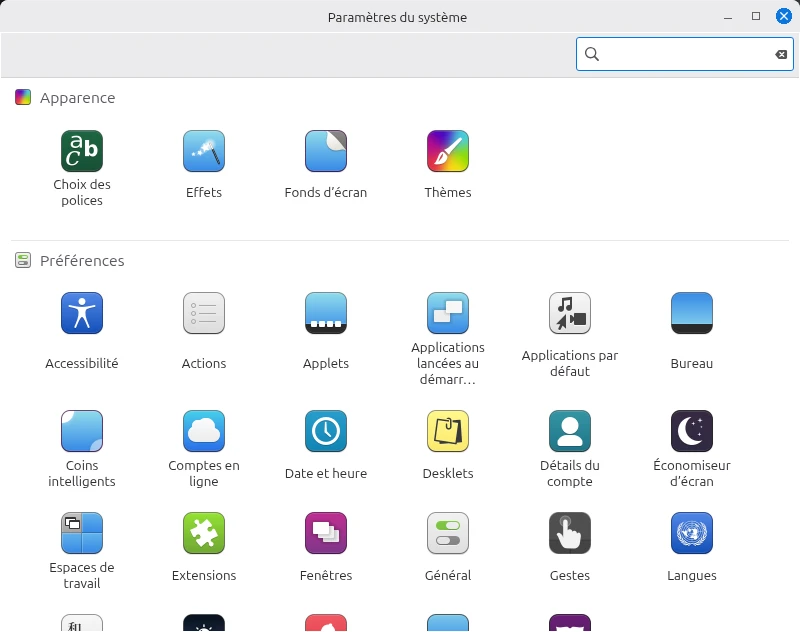Open Date et heure clock settings
Image resolution: width=800 pixels, height=632 pixels.
point(326,431)
